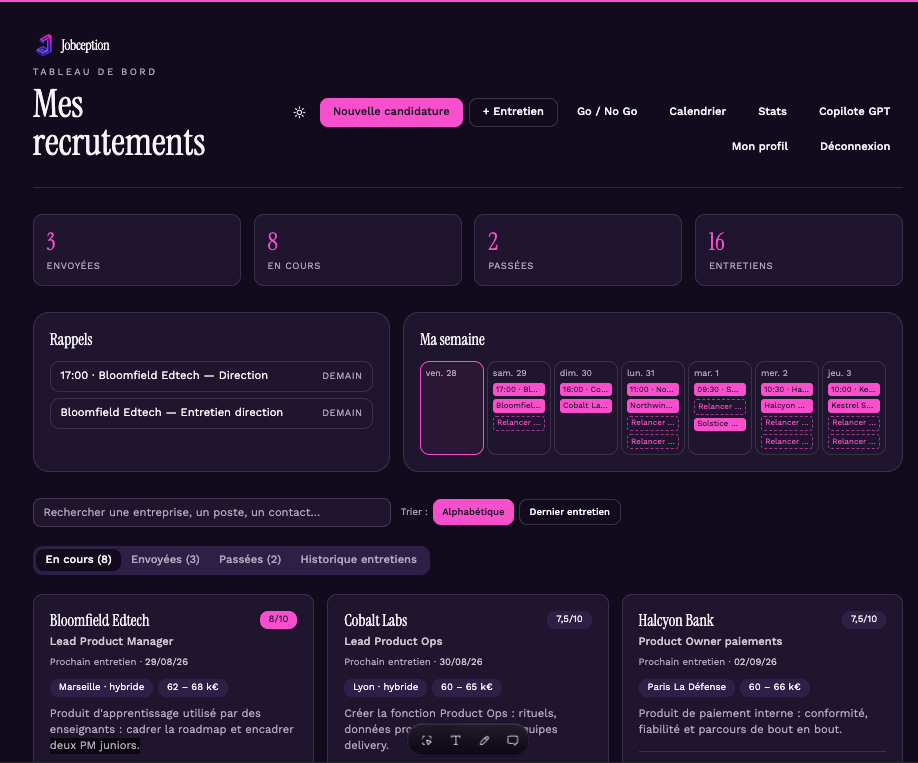Open the 3 Envoyées stat card

[137, 250]
